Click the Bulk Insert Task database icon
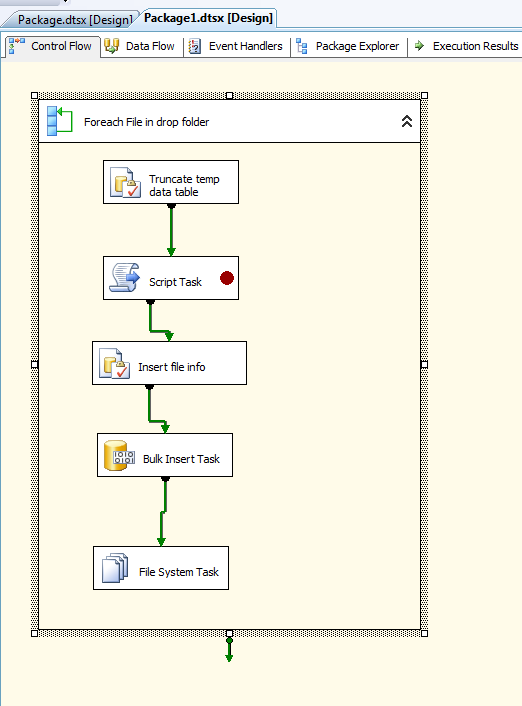 [119, 456]
